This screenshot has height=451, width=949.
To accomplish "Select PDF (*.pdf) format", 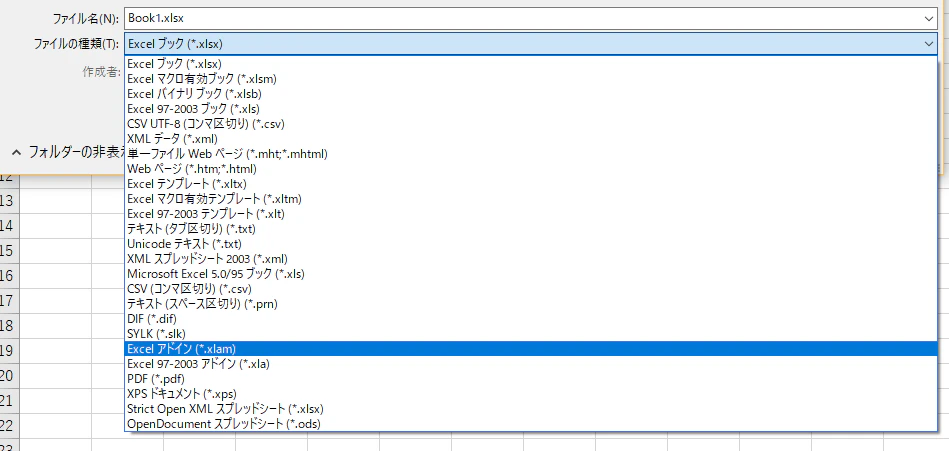I will pos(531,379).
